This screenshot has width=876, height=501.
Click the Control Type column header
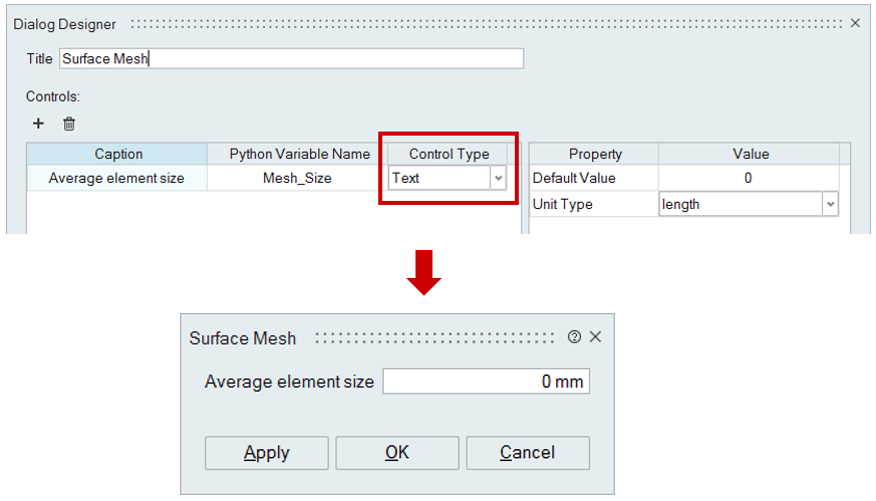pyautogui.click(x=449, y=154)
